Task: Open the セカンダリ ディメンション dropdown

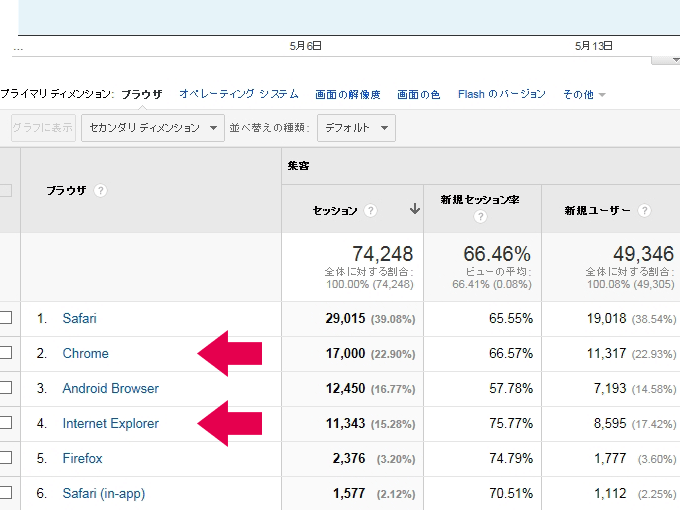Action: (x=153, y=128)
